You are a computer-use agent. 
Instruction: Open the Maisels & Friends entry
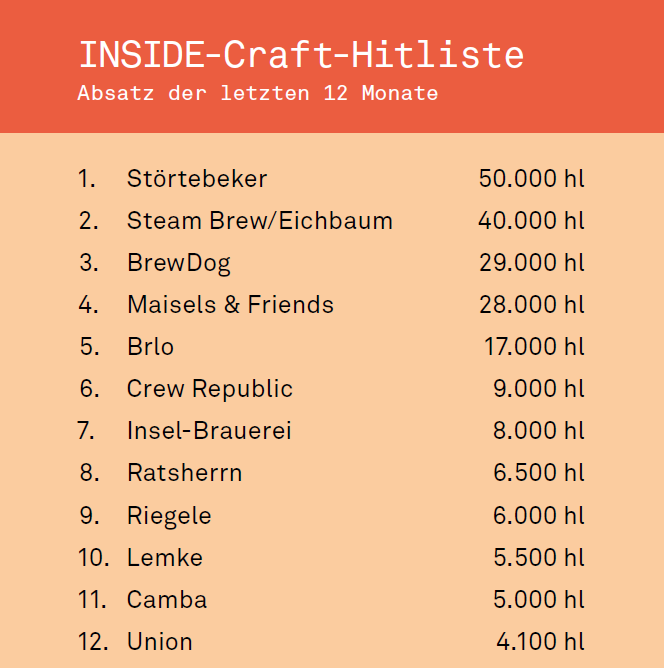(230, 305)
